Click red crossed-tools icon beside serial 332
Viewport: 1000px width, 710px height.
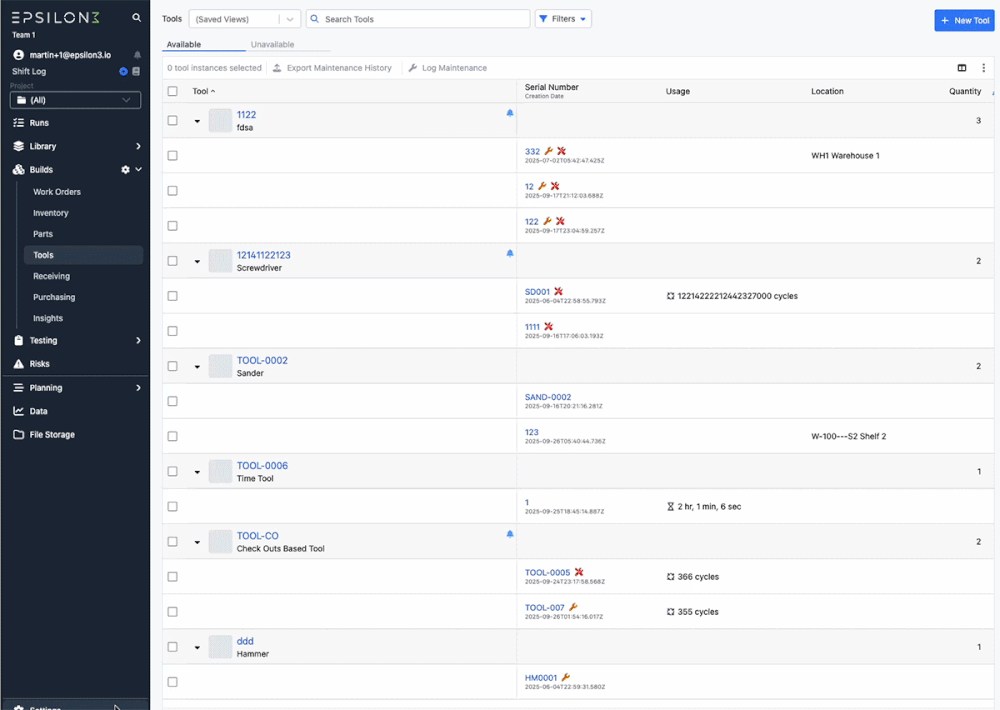click(x=561, y=151)
